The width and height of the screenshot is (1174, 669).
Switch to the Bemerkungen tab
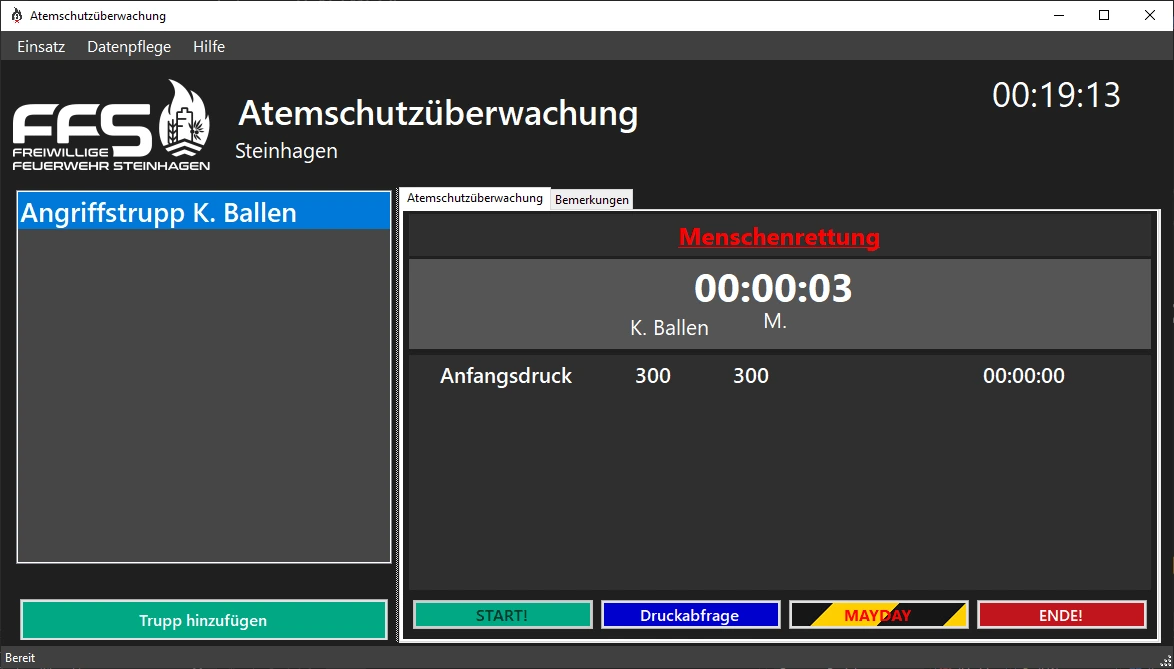coord(592,199)
